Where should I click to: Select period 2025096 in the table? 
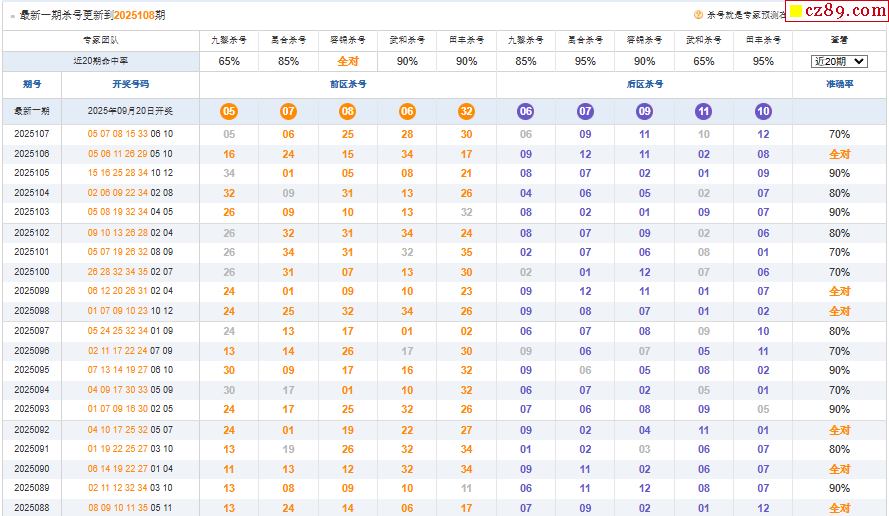[x=32, y=350]
